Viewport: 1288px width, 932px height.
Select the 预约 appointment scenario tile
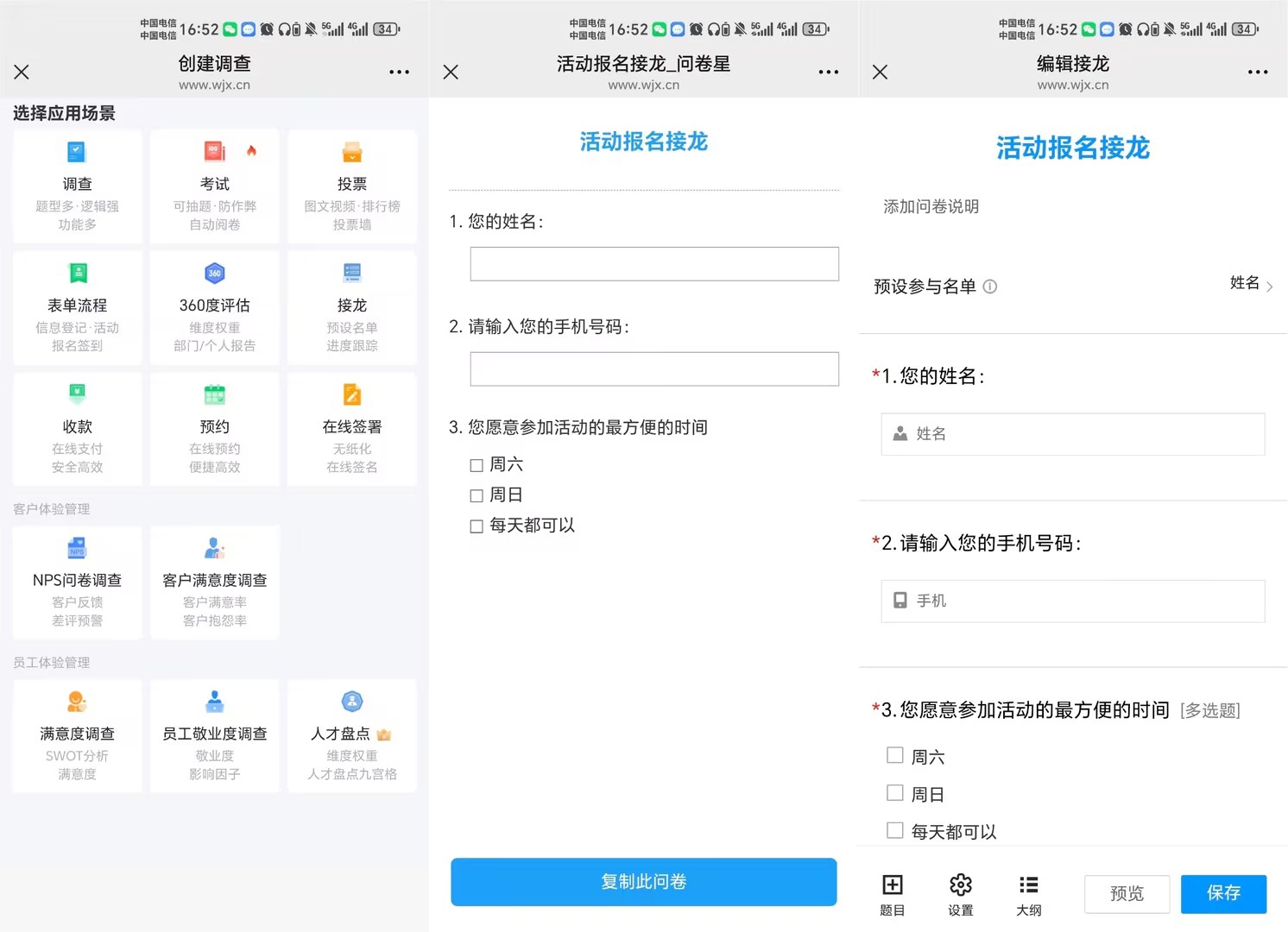click(214, 429)
